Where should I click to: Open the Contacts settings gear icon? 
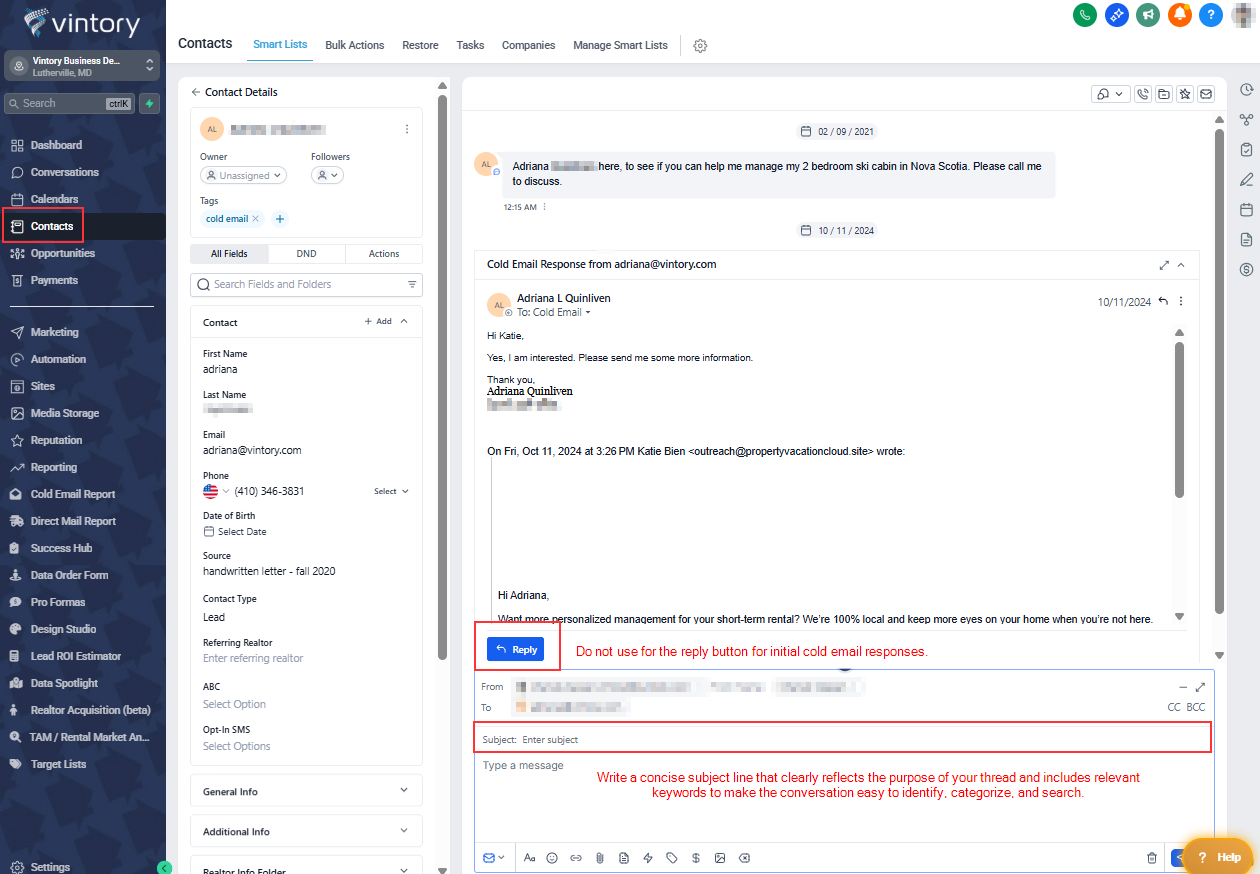tap(700, 46)
